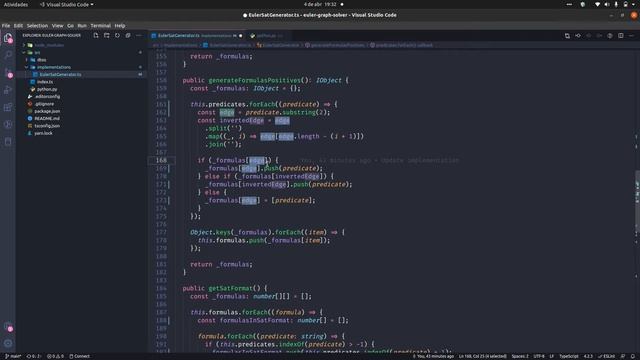Collapse the src folder

click(24, 53)
